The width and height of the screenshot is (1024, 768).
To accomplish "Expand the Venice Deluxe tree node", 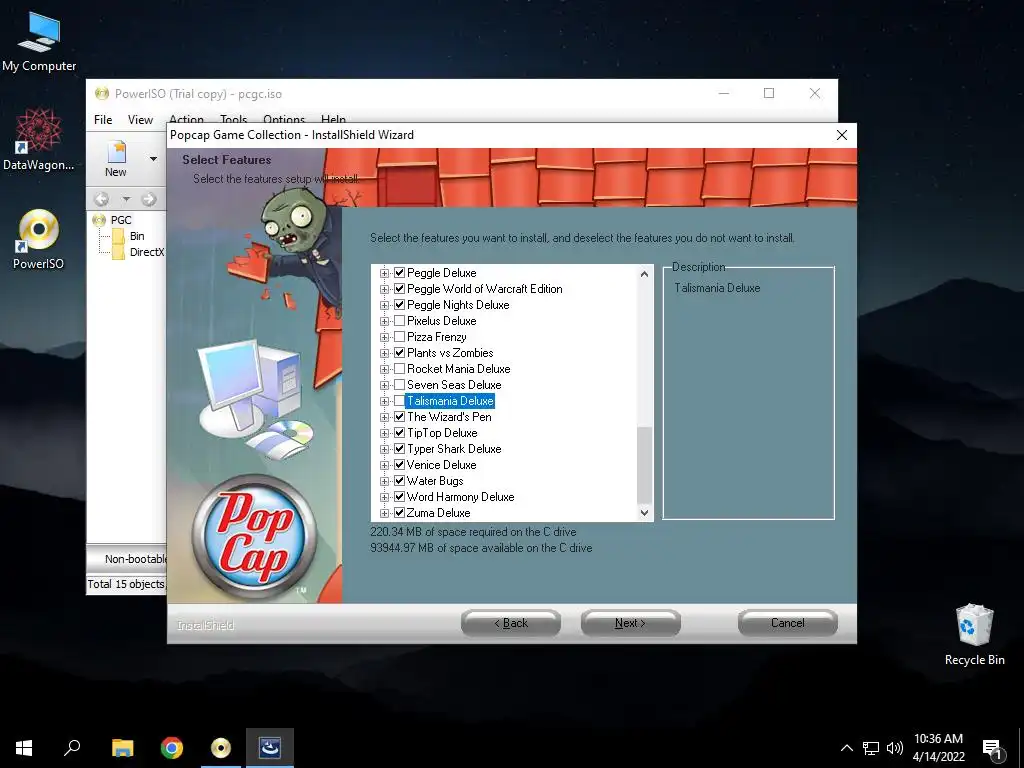I will pyautogui.click(x=385, y=465).
